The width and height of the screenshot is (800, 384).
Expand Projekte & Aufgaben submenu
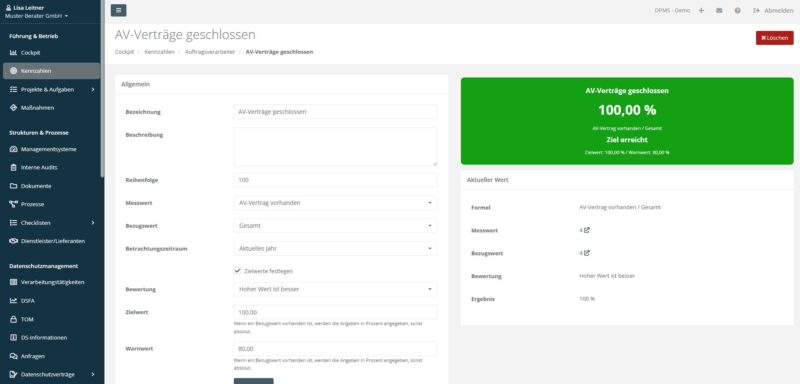(x=51, y=89)
